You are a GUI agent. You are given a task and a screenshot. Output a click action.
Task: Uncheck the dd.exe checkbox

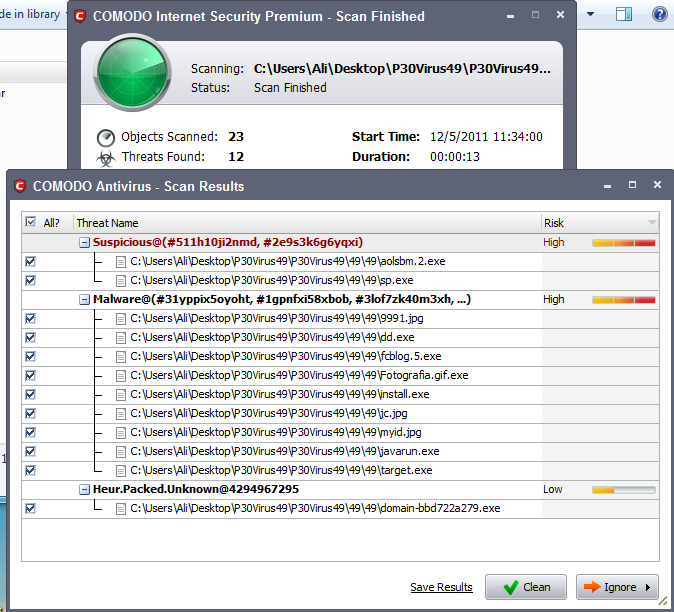tap(30, 337)
